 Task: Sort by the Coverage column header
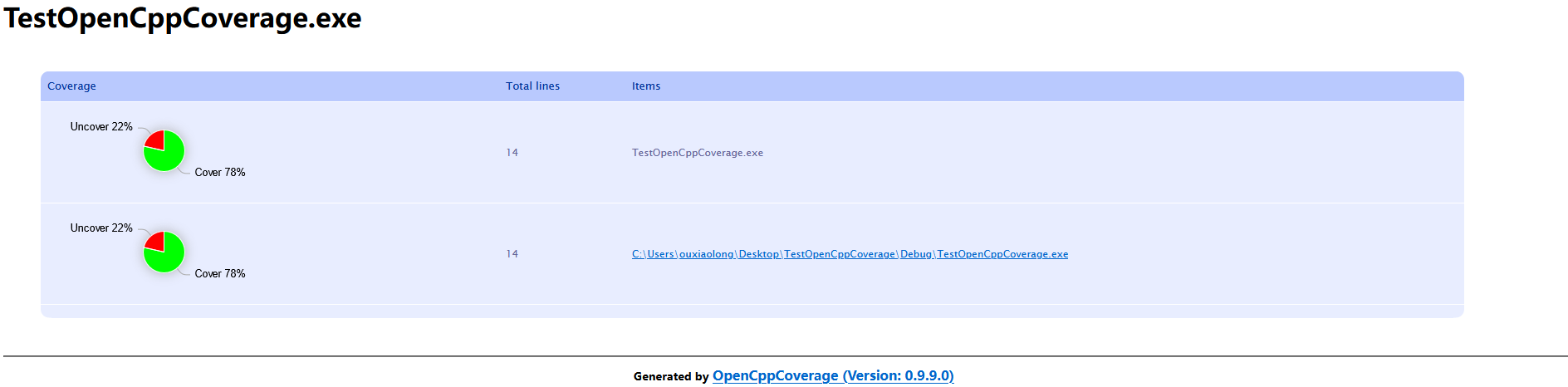pyautogui.click(x=71, y=86)
